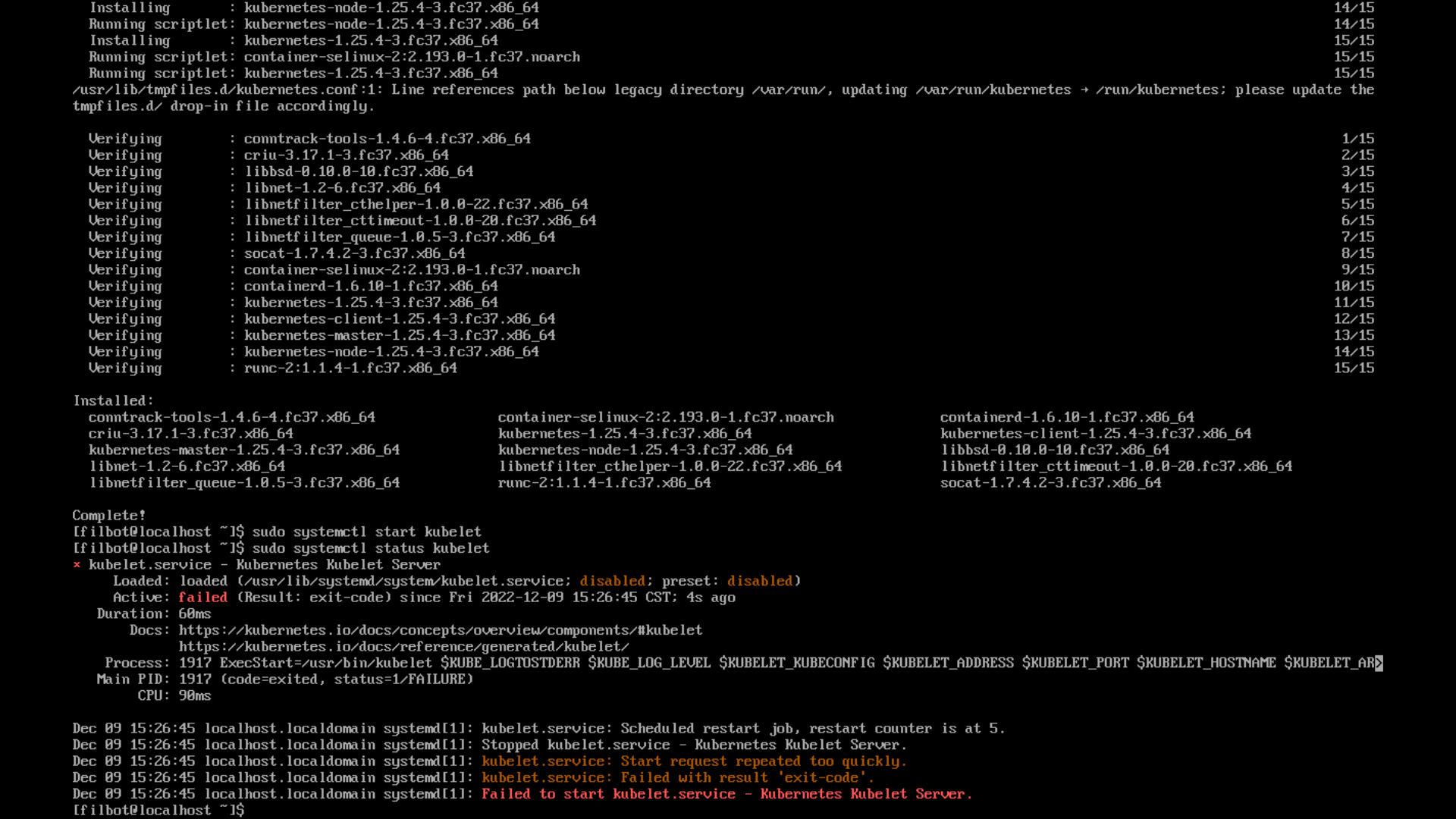The height and width of the screenshot is (819, 1456).
Task: Click the red 'failed' Active status word
Action: pos(202,598)
